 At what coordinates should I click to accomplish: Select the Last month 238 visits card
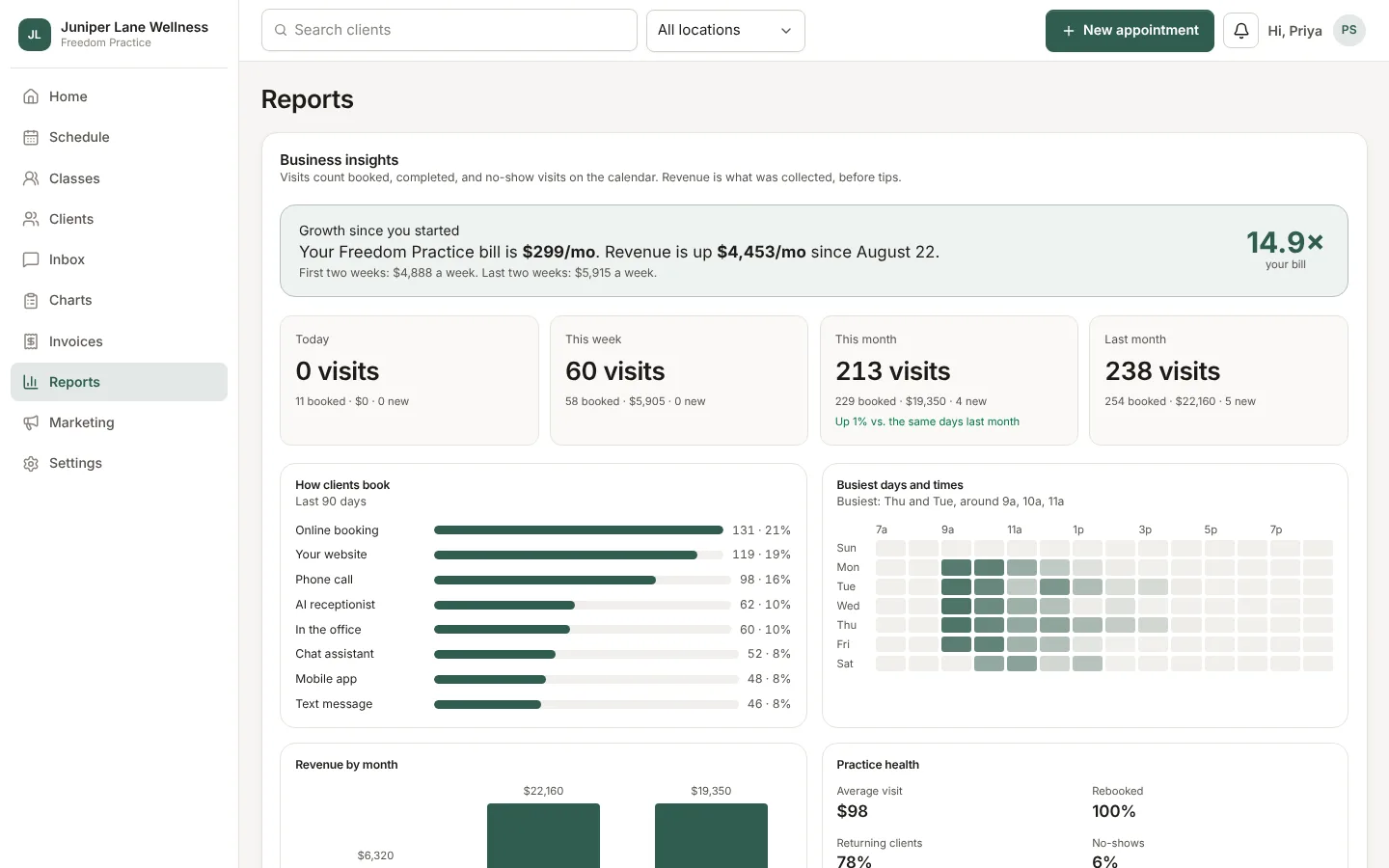pos(1218,380)
